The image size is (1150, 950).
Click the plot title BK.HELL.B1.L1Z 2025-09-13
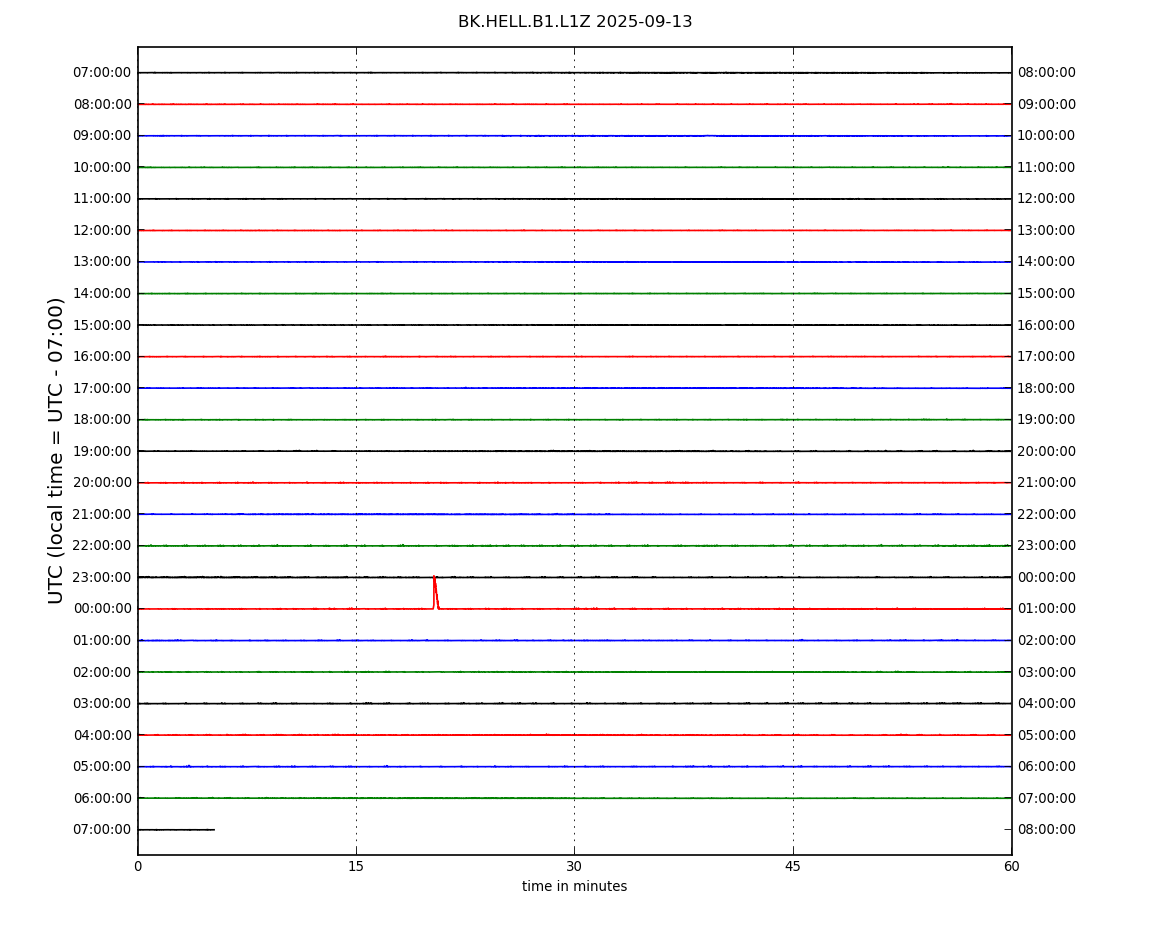point(575,21)
